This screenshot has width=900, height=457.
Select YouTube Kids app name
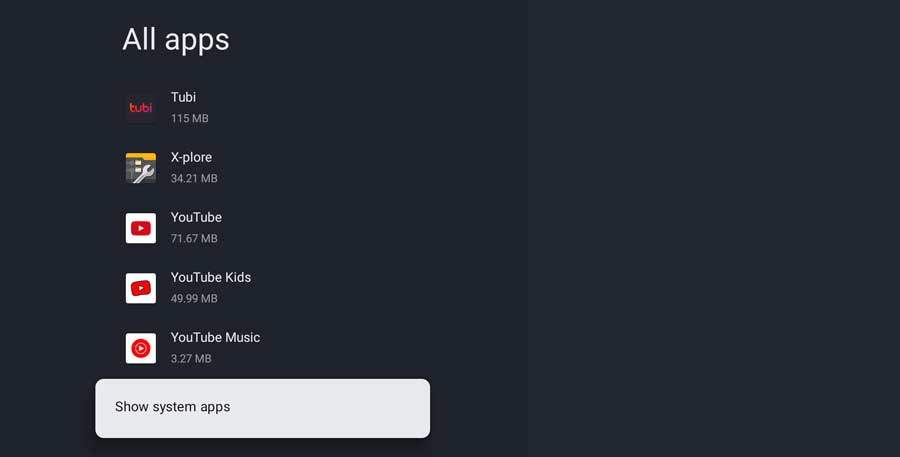point(211,277)
